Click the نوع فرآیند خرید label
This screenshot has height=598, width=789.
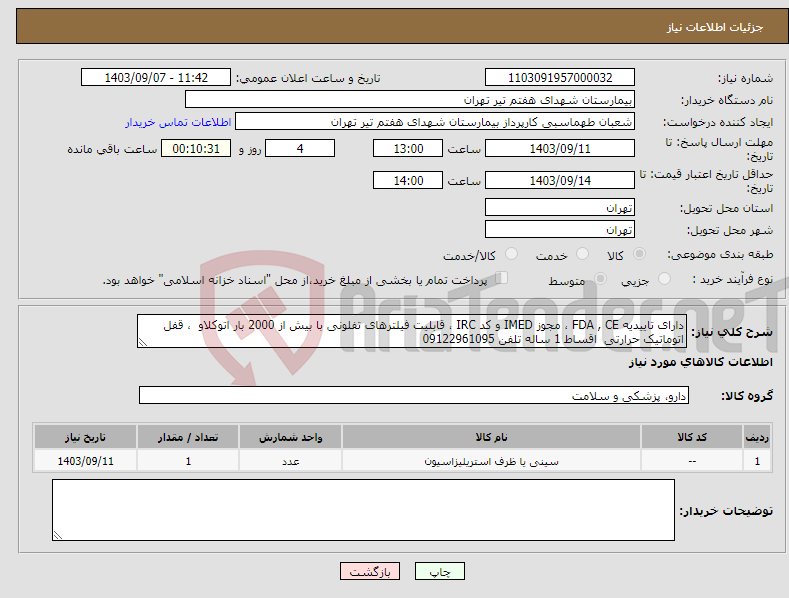click(x=733, y=279)
